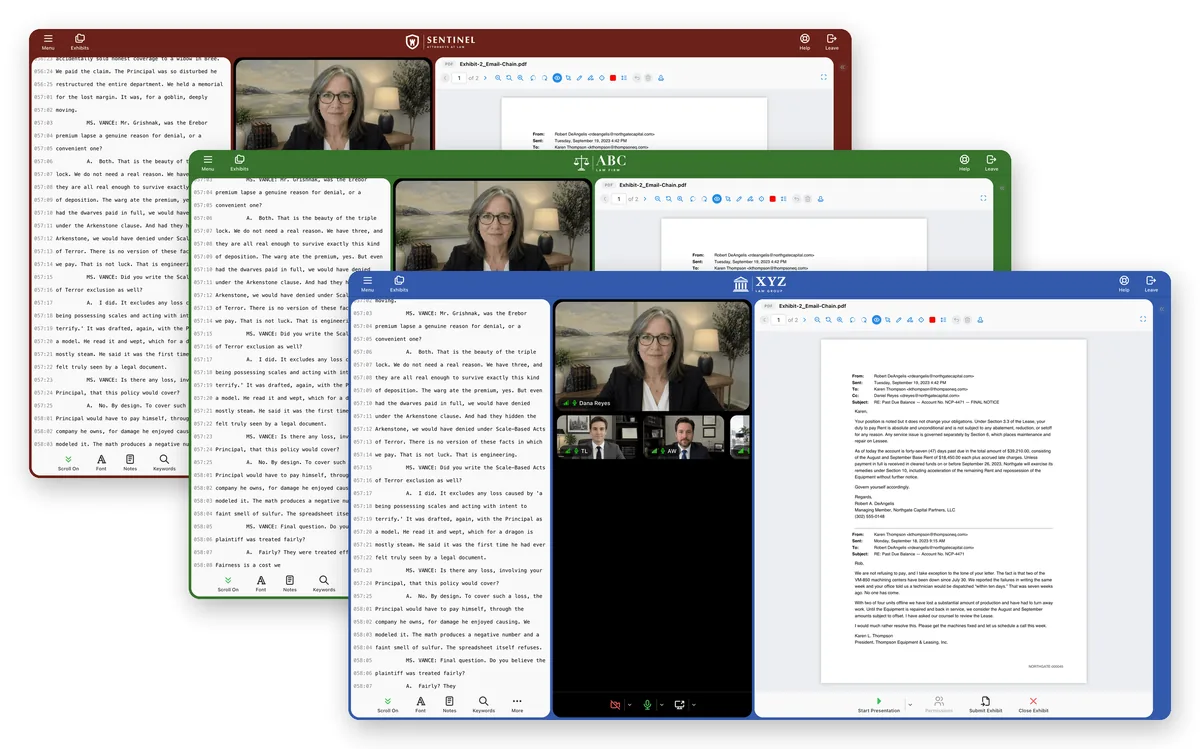1200x749 pixels.
Task: Select the red color swatch in XYZ viewer
Action: click(932, 320)
